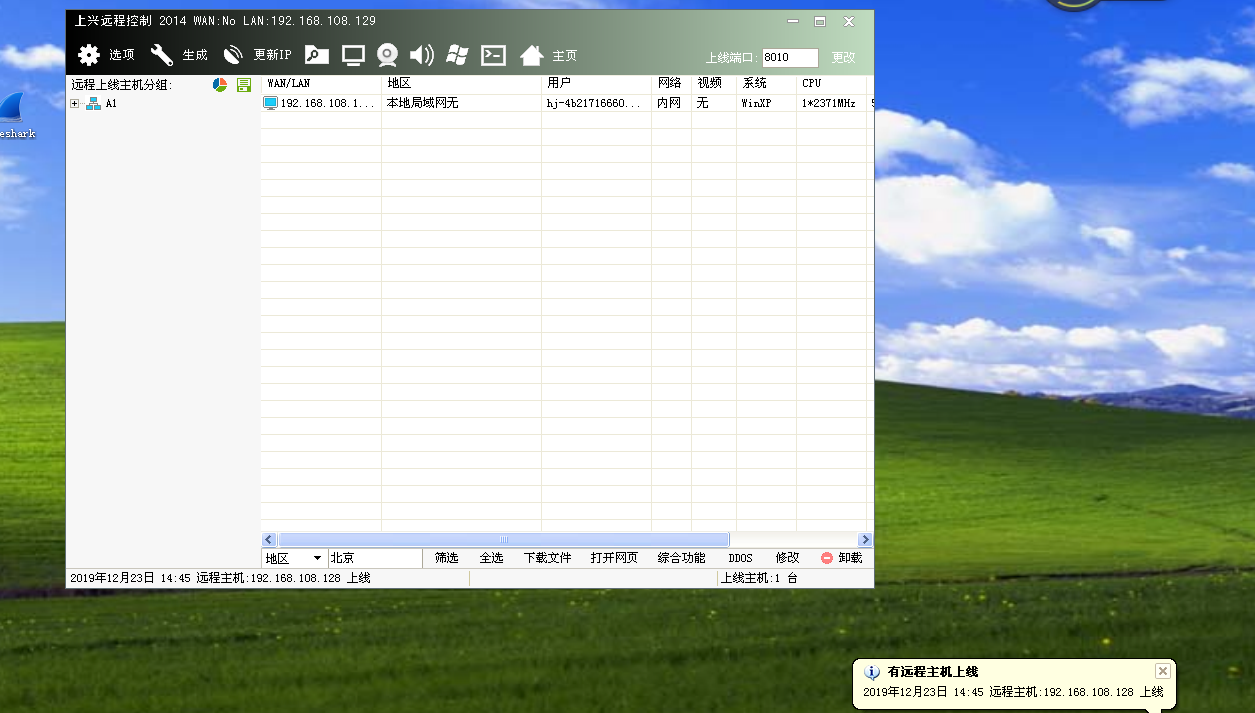The height and width of the screenshot is (713, 1255).
Task: Open the file manager magnifier-folder icon
Action: [317, 55]
